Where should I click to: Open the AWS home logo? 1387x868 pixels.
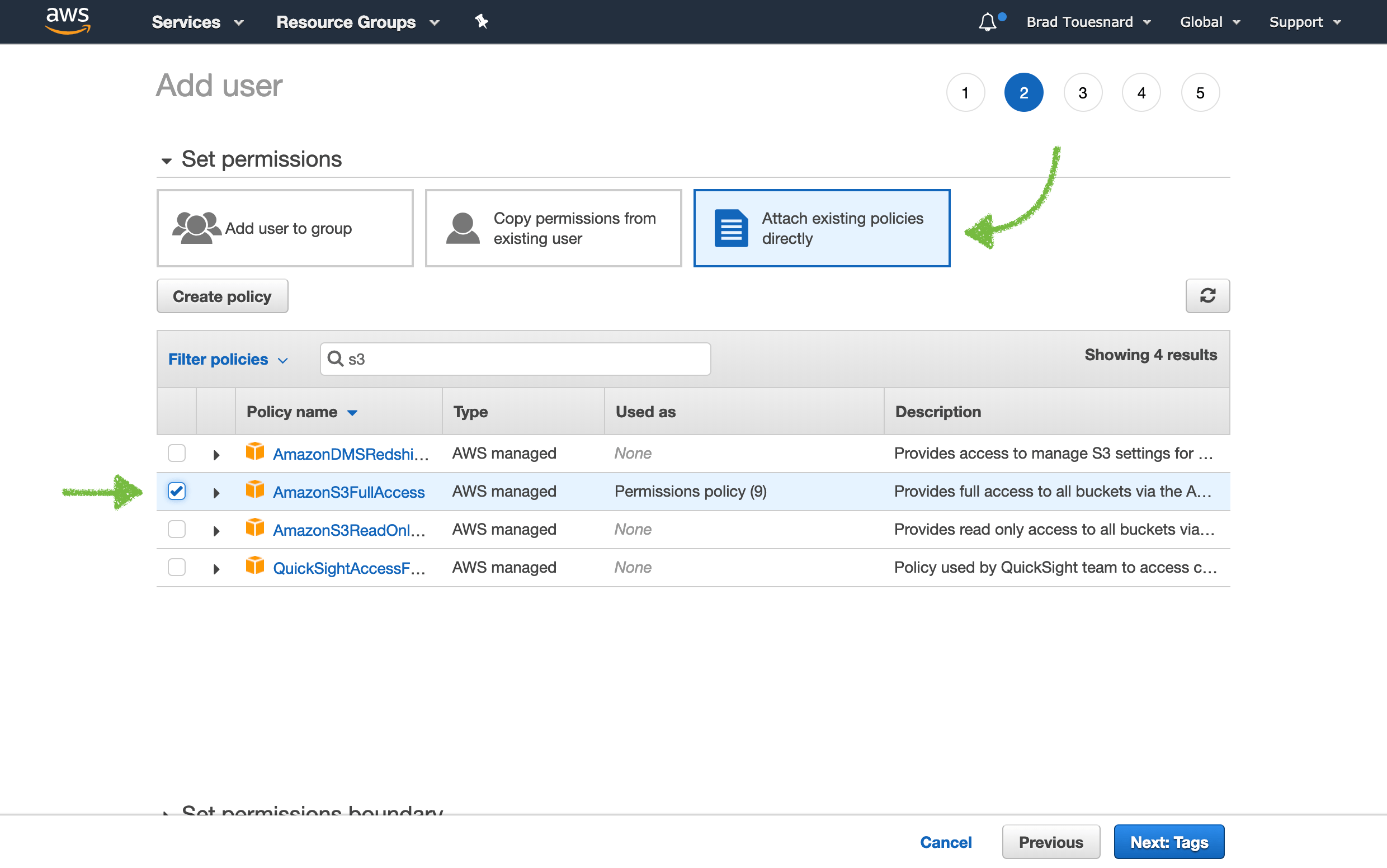pyautogui.click(x=68, y=21)
